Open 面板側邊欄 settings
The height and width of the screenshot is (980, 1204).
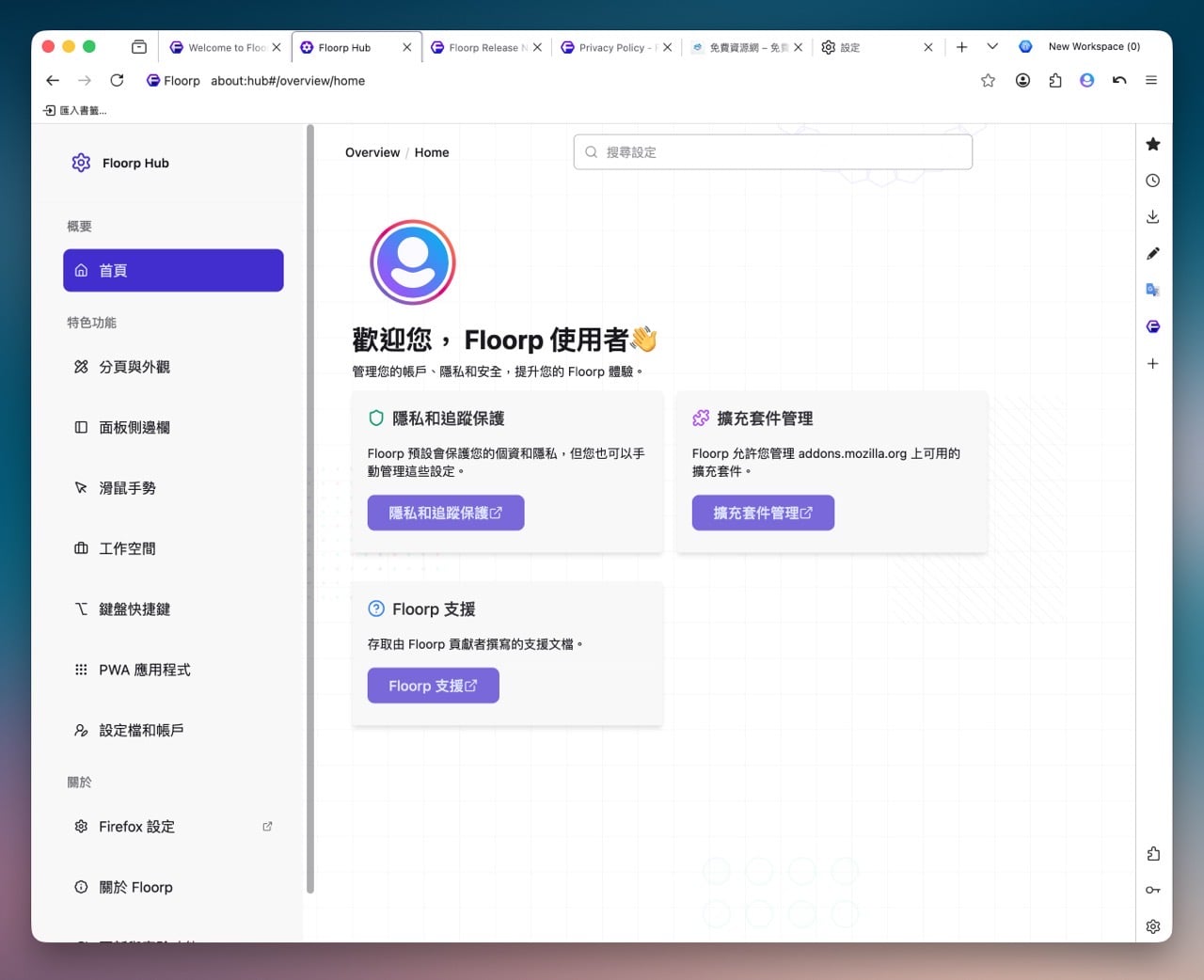pyautogui.click(x=173, y=427)
